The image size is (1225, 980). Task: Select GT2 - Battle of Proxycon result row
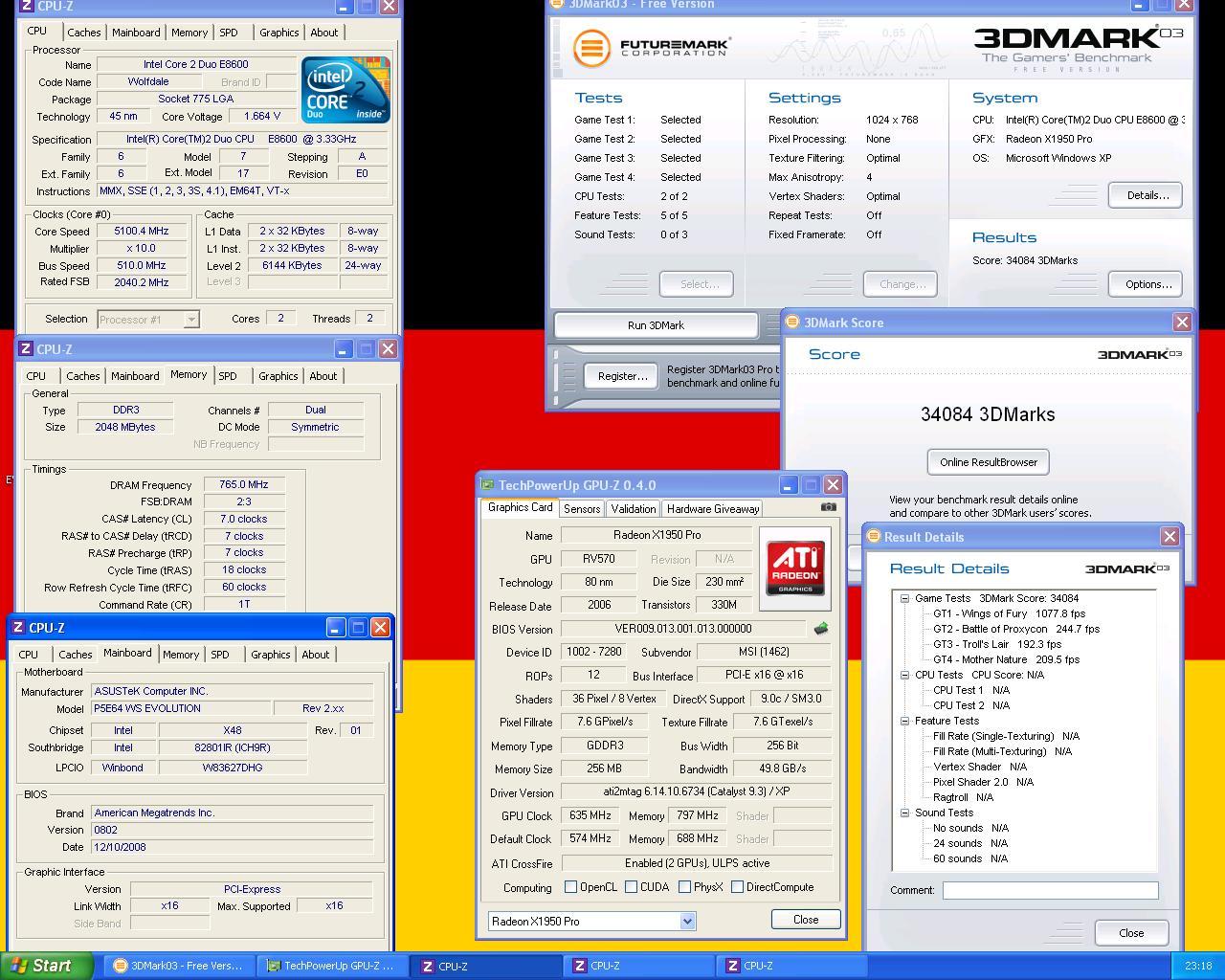click(x=1016, y=629)
